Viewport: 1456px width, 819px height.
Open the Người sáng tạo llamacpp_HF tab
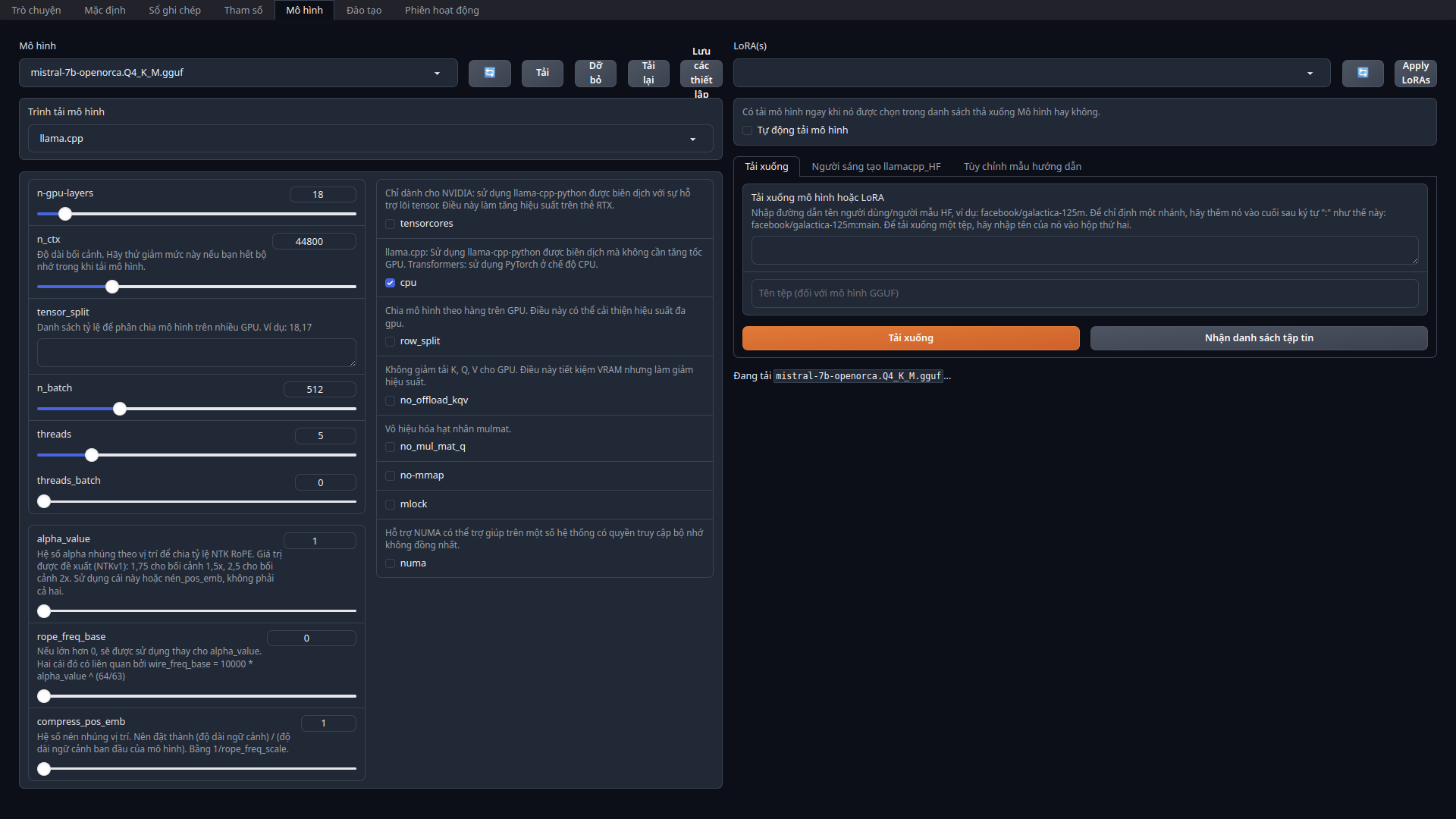(x=876, y=167)
